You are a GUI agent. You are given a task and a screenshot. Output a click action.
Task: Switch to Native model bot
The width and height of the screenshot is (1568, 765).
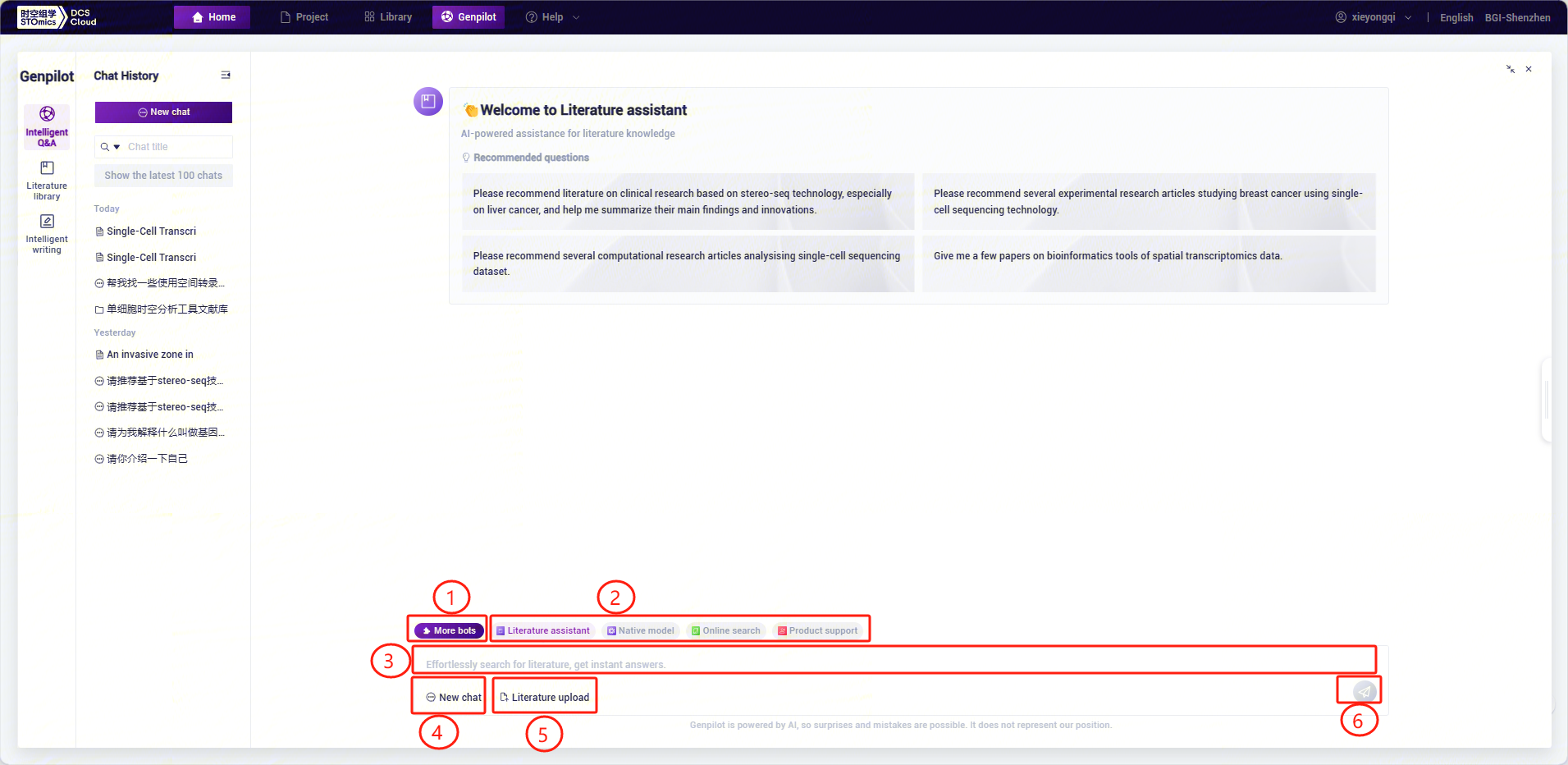coord(641,630)
